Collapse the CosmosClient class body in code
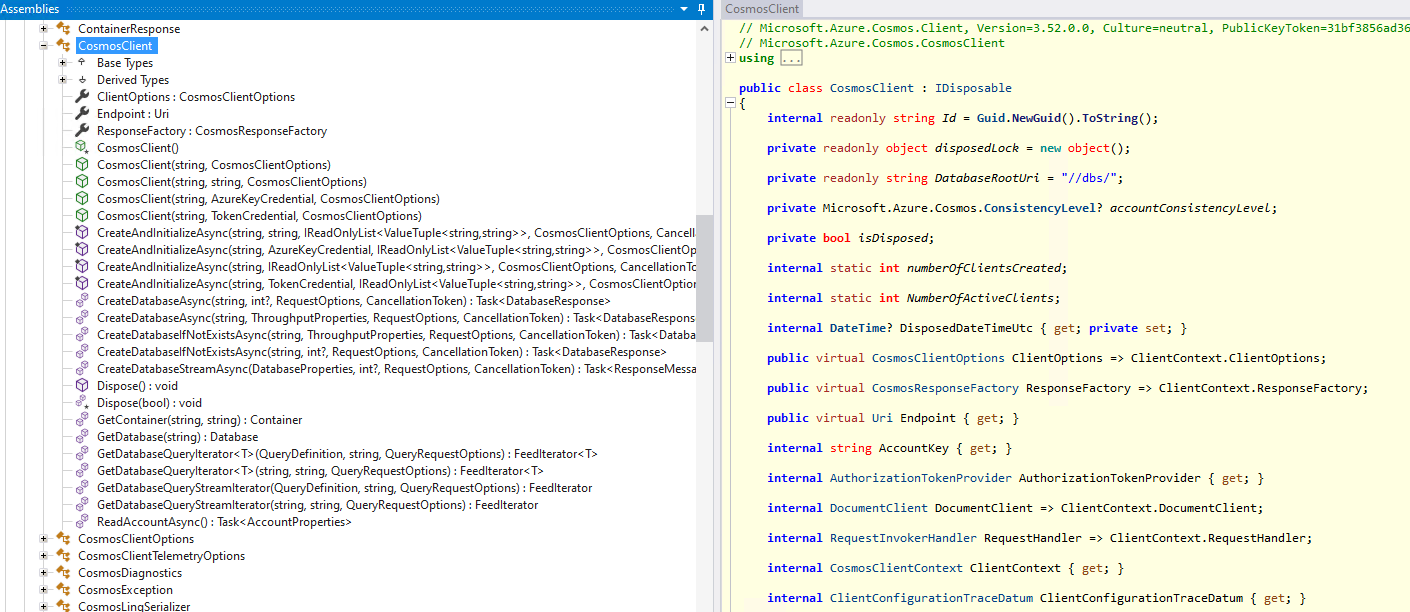The width and height of the screenshot is (1410, 612). click(730, 103)
